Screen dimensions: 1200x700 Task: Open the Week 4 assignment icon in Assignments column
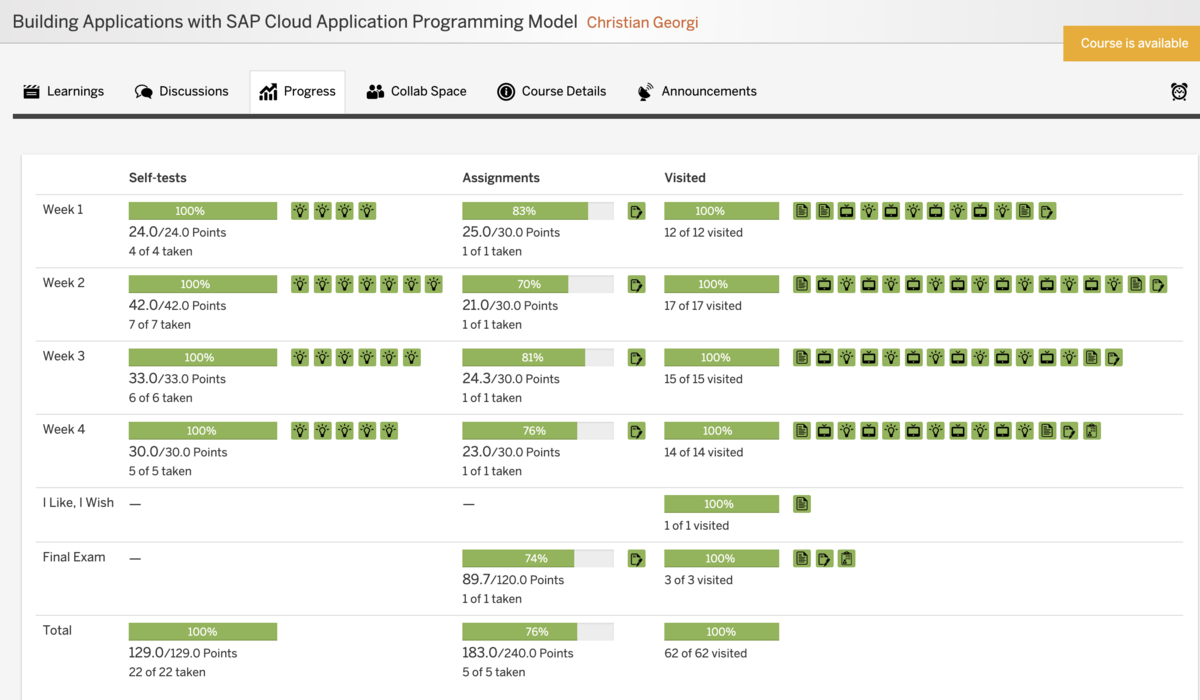[x=636, y=431]
